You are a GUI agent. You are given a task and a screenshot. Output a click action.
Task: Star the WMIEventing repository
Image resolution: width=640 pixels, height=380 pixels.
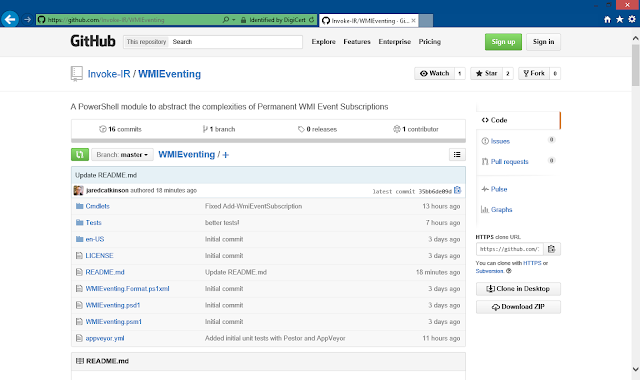coord(486,73)
